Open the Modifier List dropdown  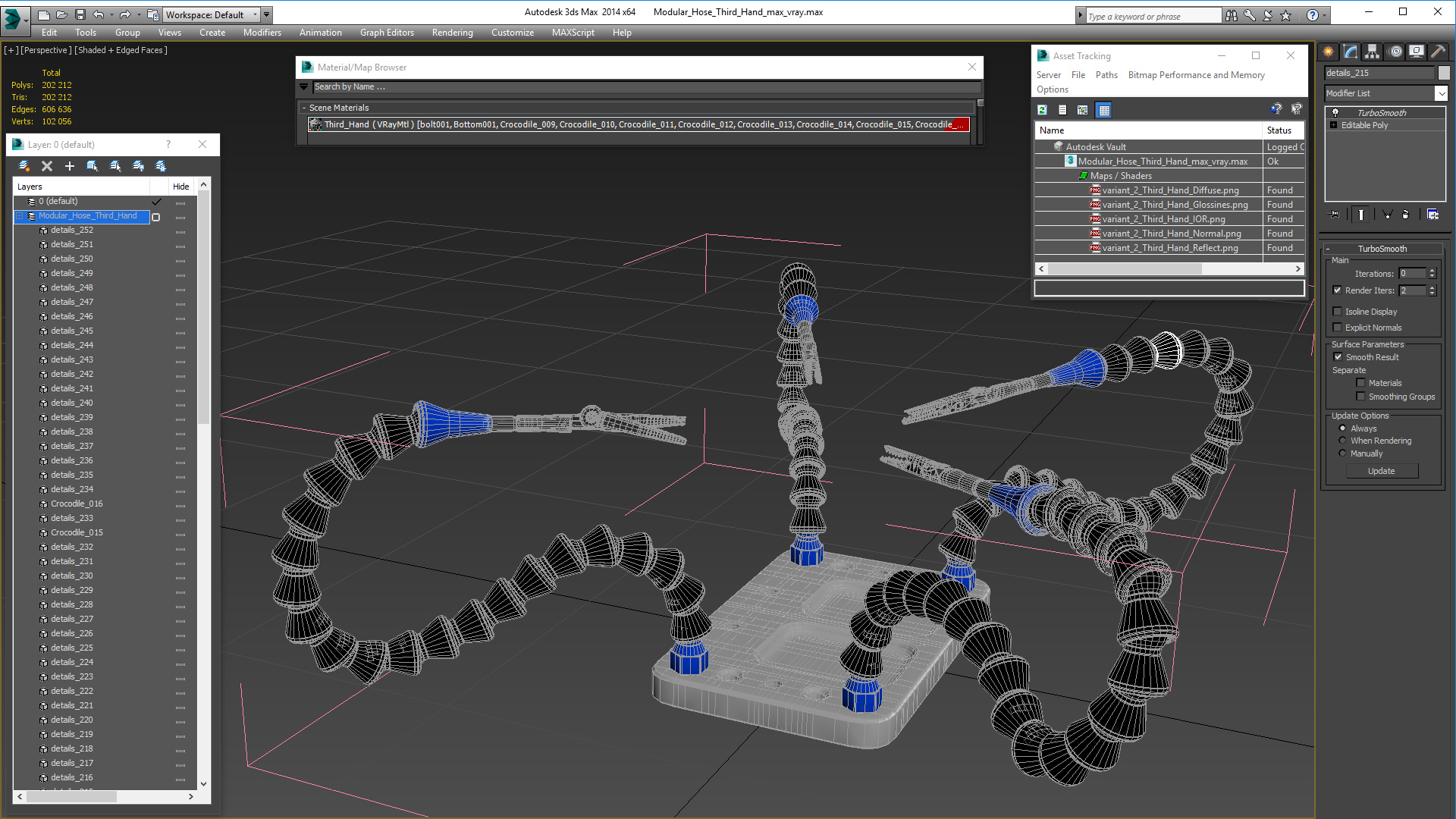tap(1386, 93)
